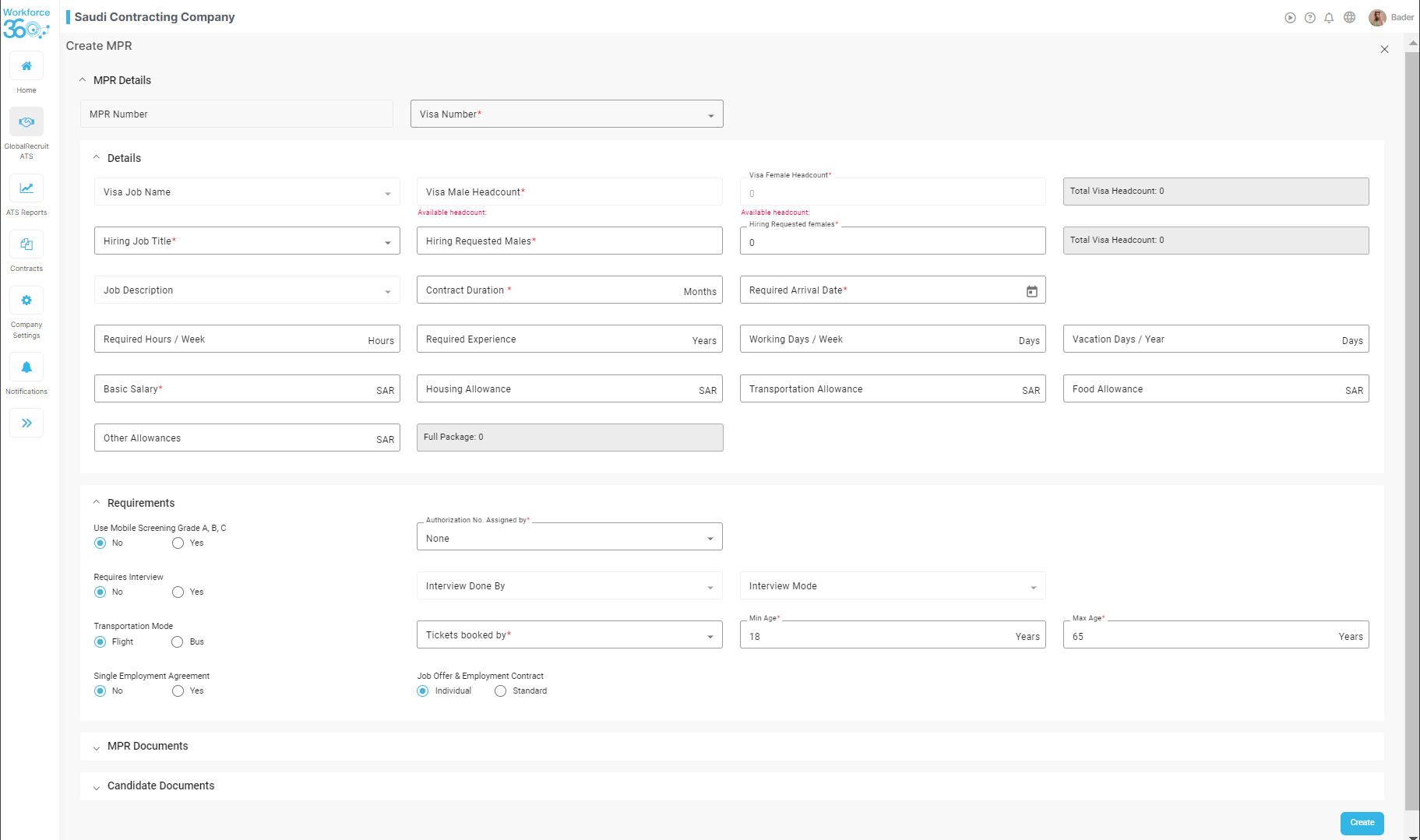Open the Tickets booked by dropdown
This screenshot has height=840, width=1420.
coord(569,635)
